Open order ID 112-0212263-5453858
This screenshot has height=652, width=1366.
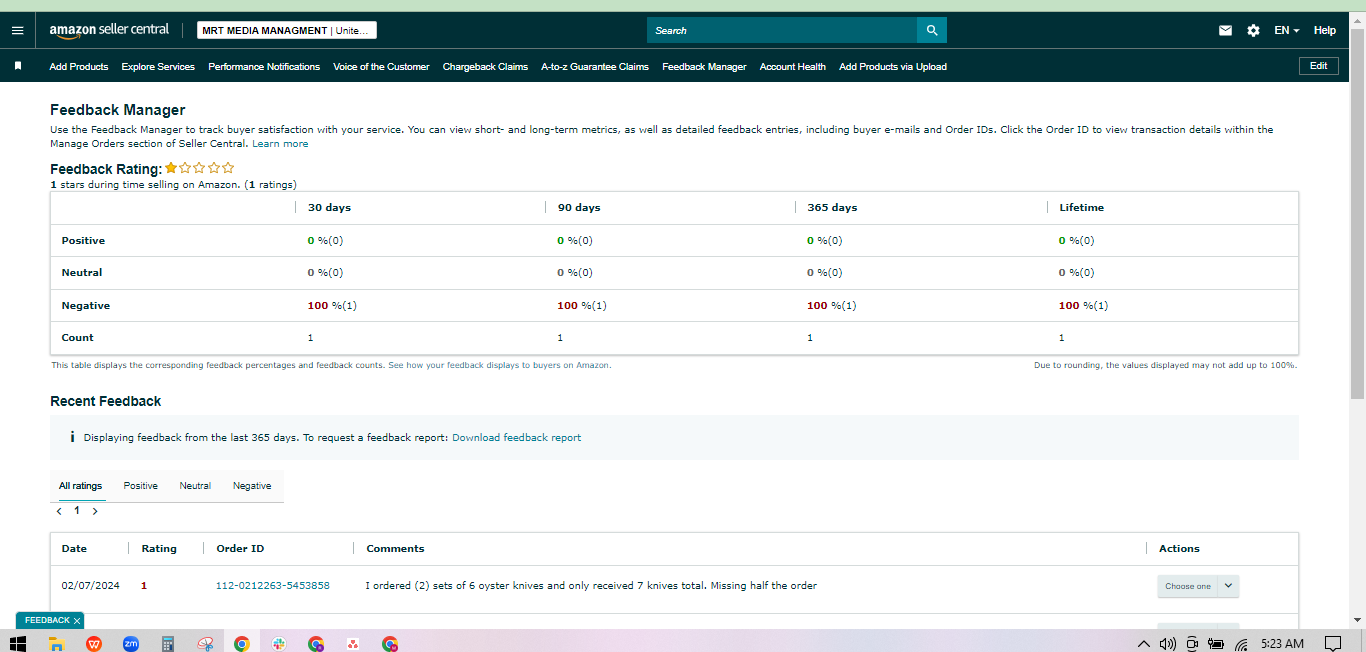point(273,585)
